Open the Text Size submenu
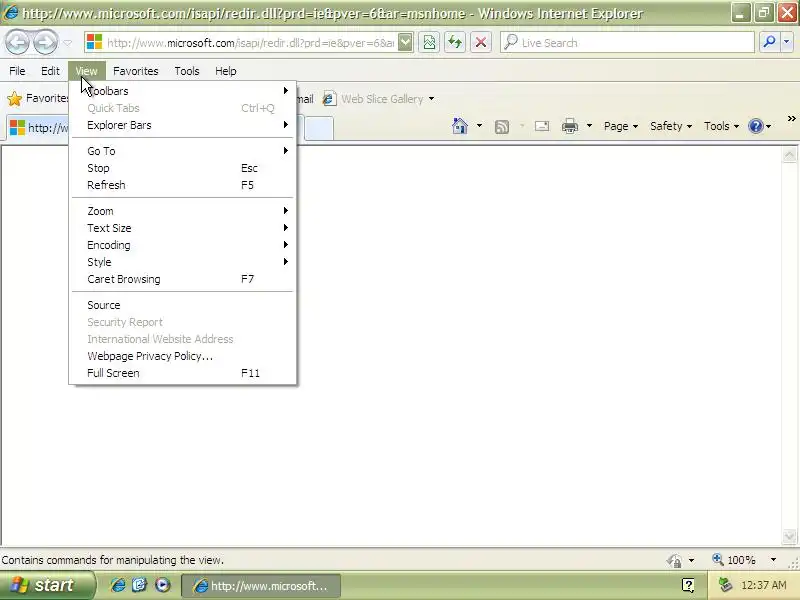This screenshot has width=800, height=600. (x=183, y=228)
